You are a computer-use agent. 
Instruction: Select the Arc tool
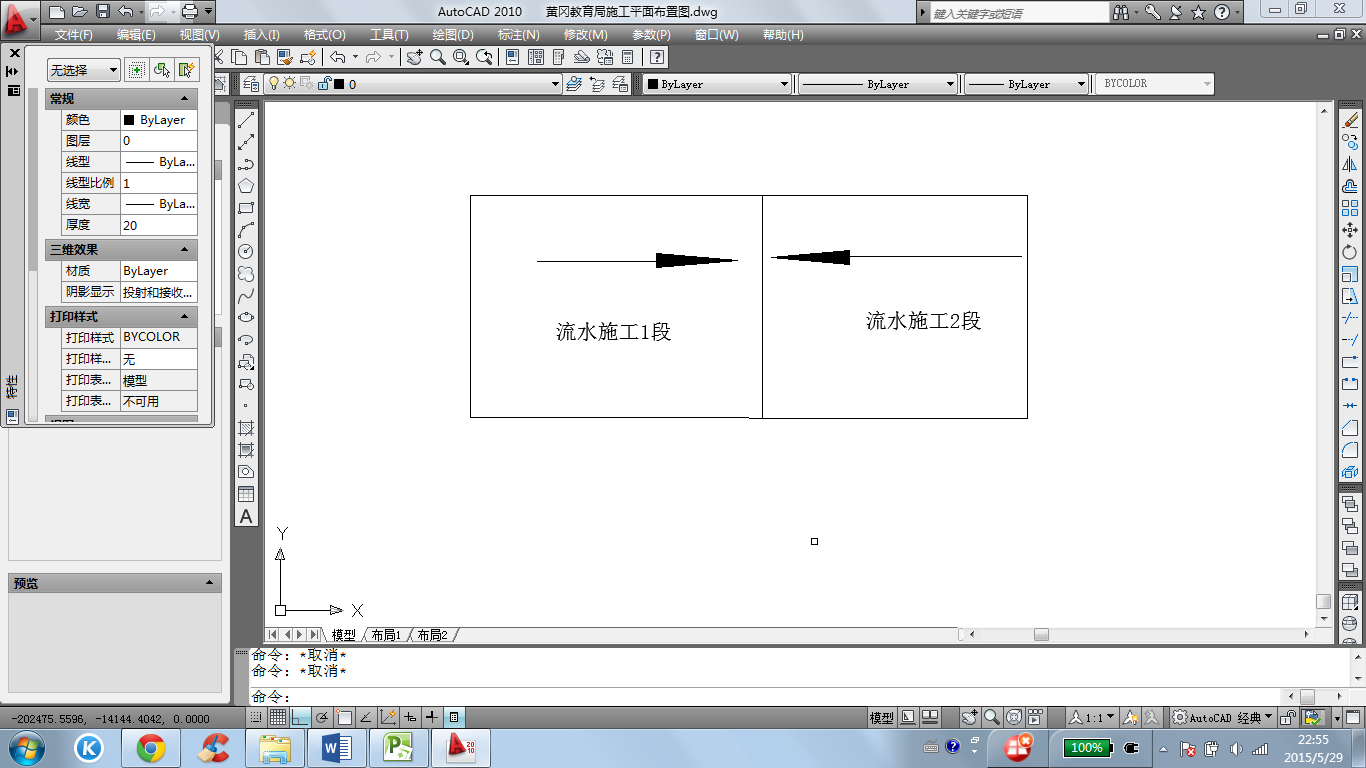point(246,229)
